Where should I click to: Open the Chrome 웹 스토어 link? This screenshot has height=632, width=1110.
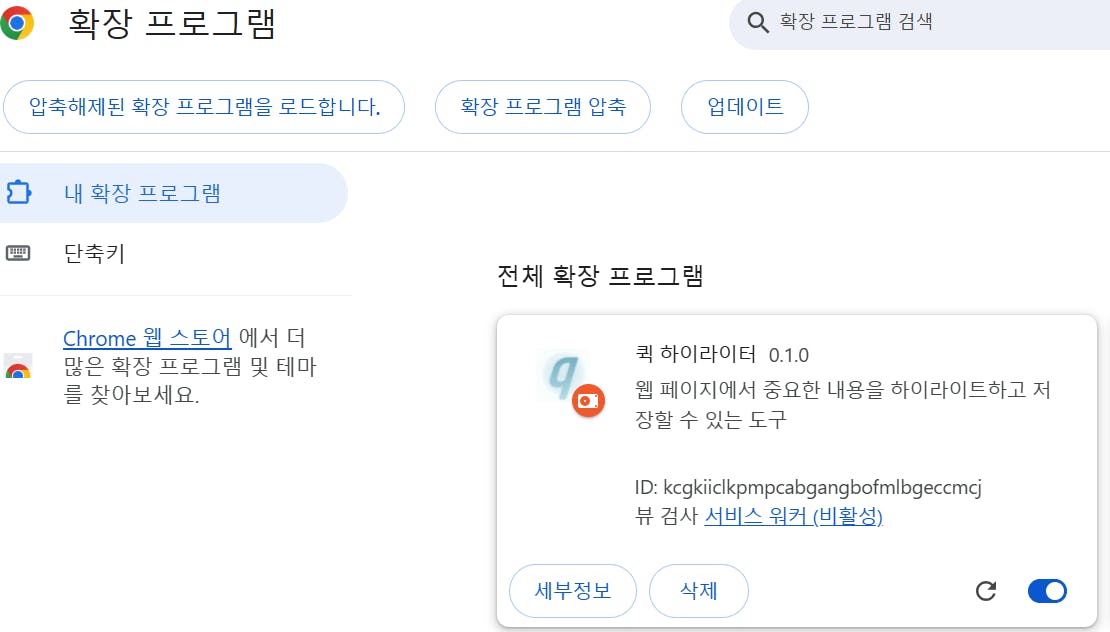click(147, 338)
